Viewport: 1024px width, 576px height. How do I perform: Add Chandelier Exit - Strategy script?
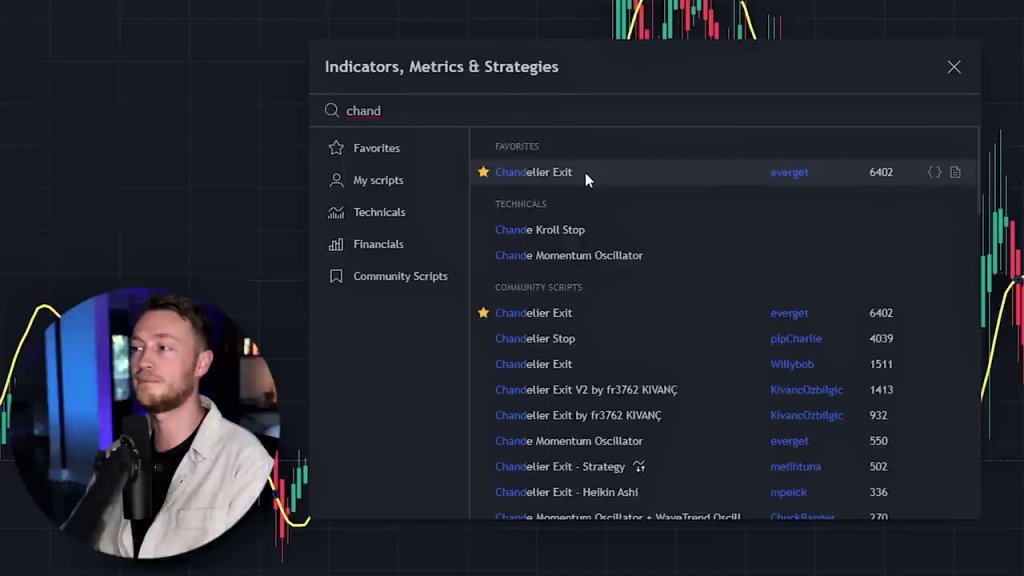coord(560,467)
